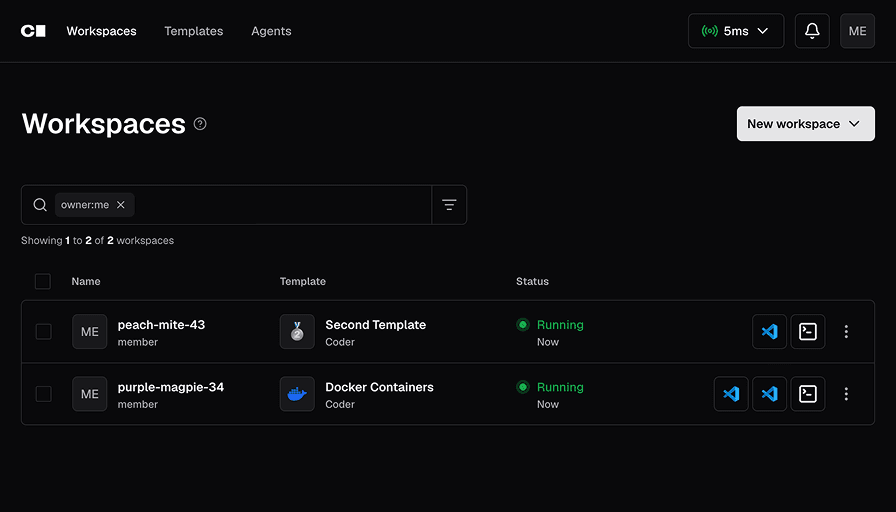The width and height of the screenshot is (896, 512).
Task: Select the purple-magpie-34 checkbox
Action: pos(43,394)
